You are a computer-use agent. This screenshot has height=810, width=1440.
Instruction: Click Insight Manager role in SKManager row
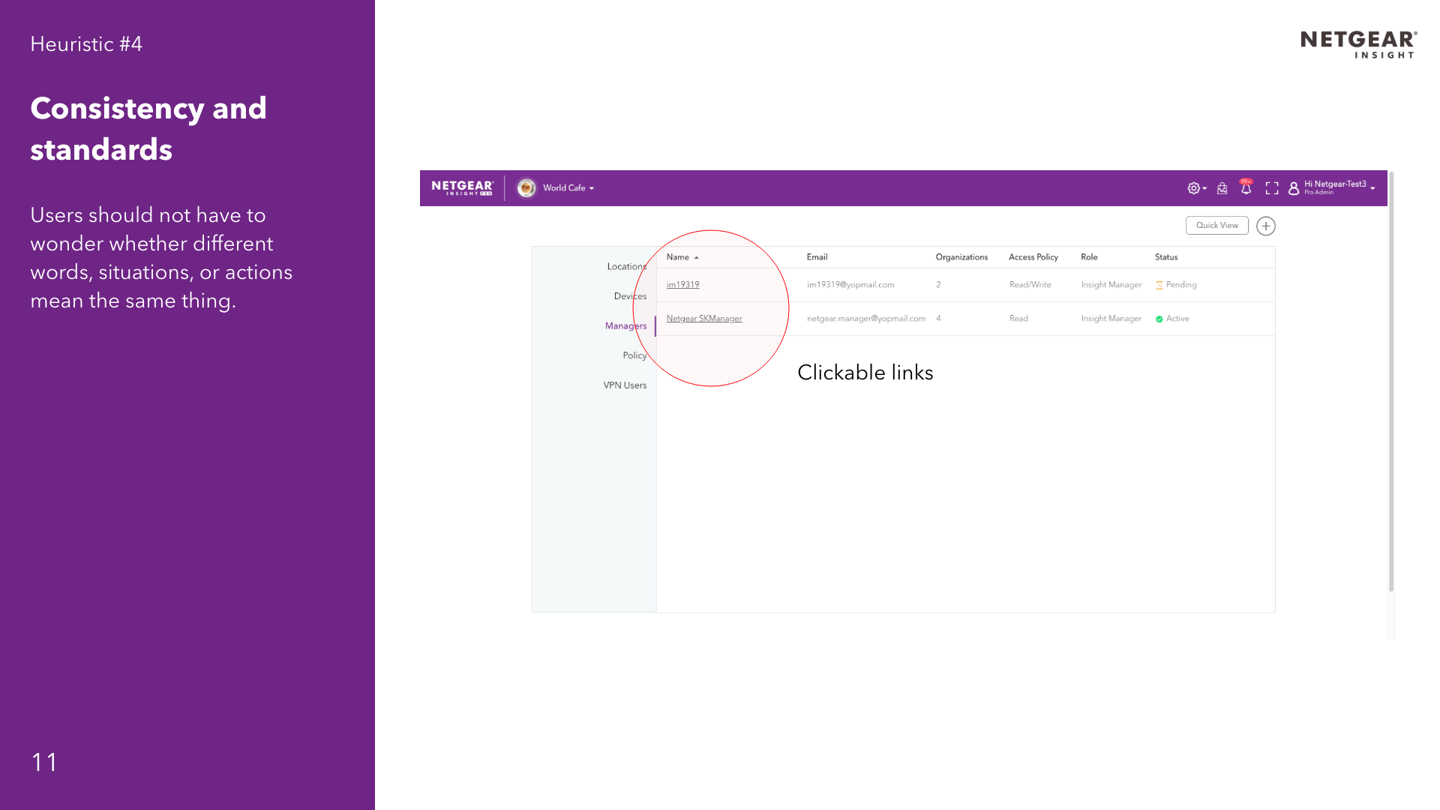[x=1111, y=319]
